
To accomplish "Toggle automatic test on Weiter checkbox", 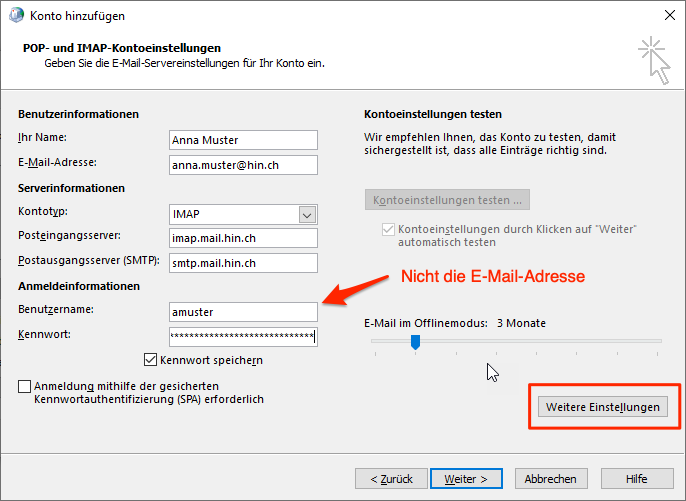I will click(388, 229).
